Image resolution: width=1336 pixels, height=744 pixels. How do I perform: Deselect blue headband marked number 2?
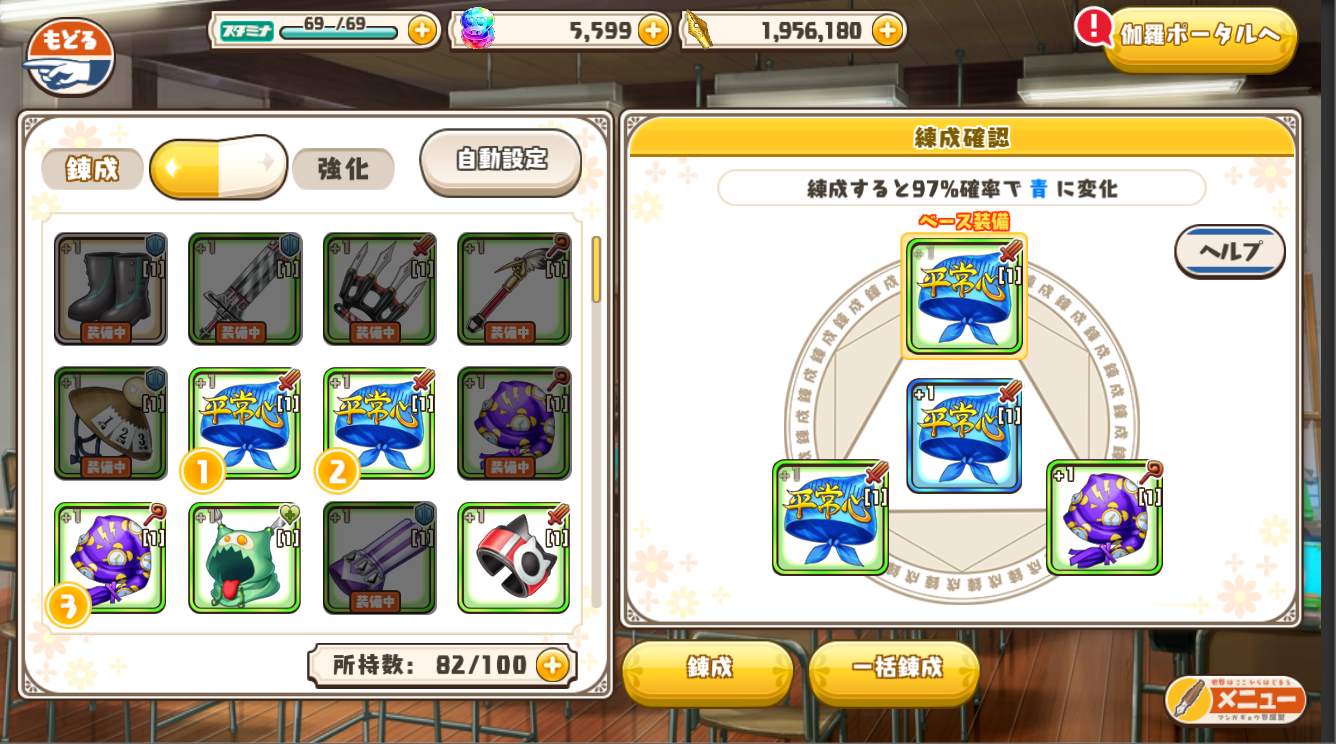(x=379, y=423)
